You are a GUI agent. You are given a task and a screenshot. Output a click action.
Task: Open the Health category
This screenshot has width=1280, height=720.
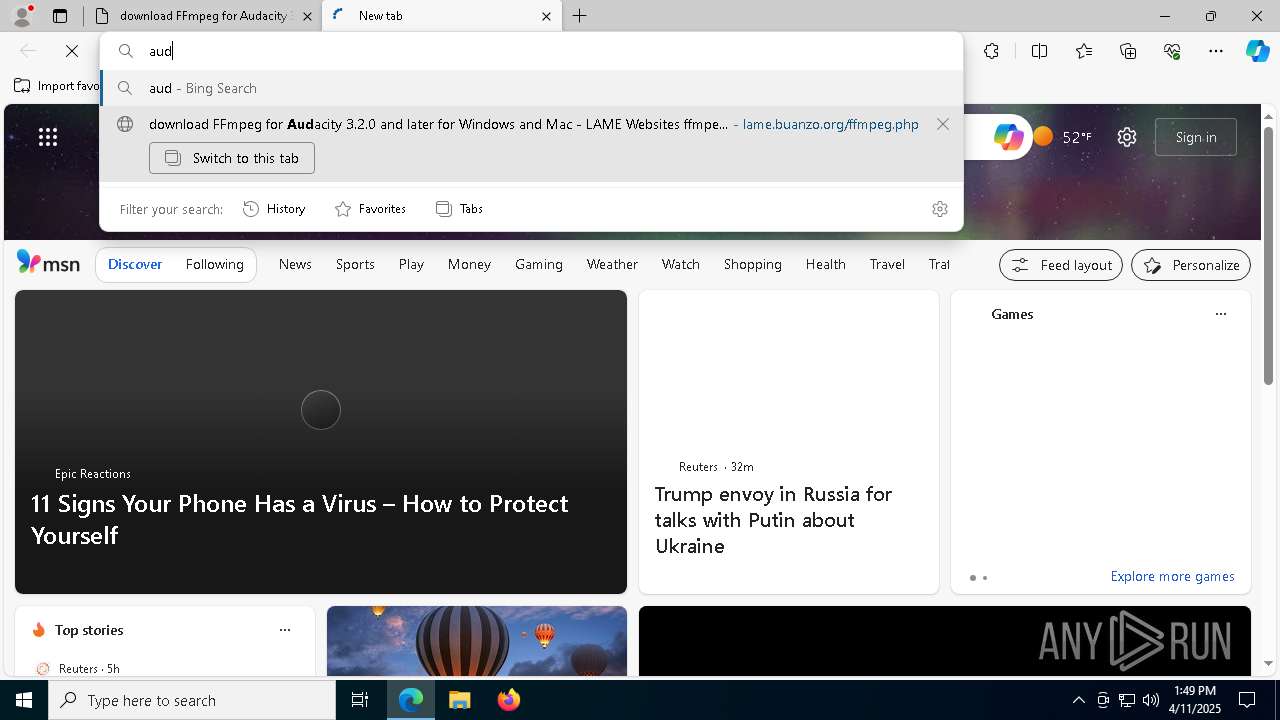826,264
